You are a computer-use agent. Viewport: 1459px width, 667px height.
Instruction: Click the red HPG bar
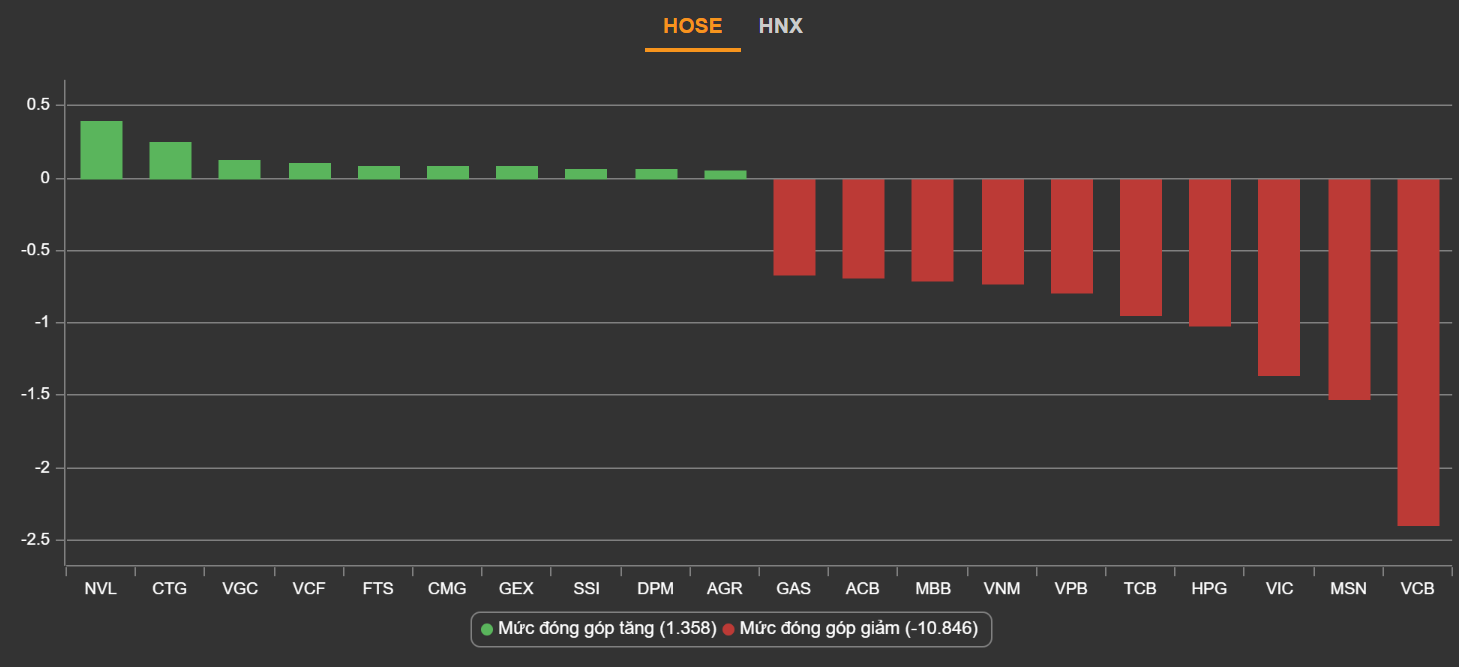tap(1209, 252)
